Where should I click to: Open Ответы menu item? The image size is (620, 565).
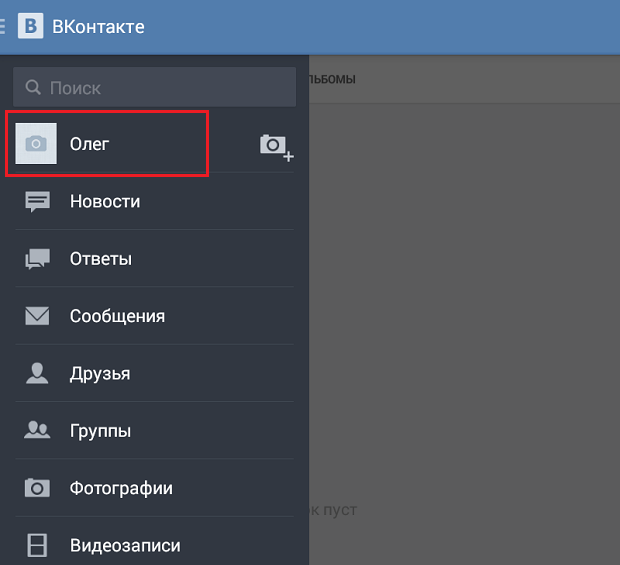click(154, 259)
